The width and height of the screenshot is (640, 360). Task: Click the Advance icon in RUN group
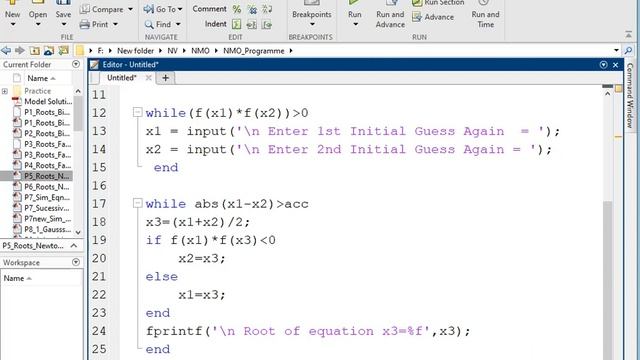(417, 17)
